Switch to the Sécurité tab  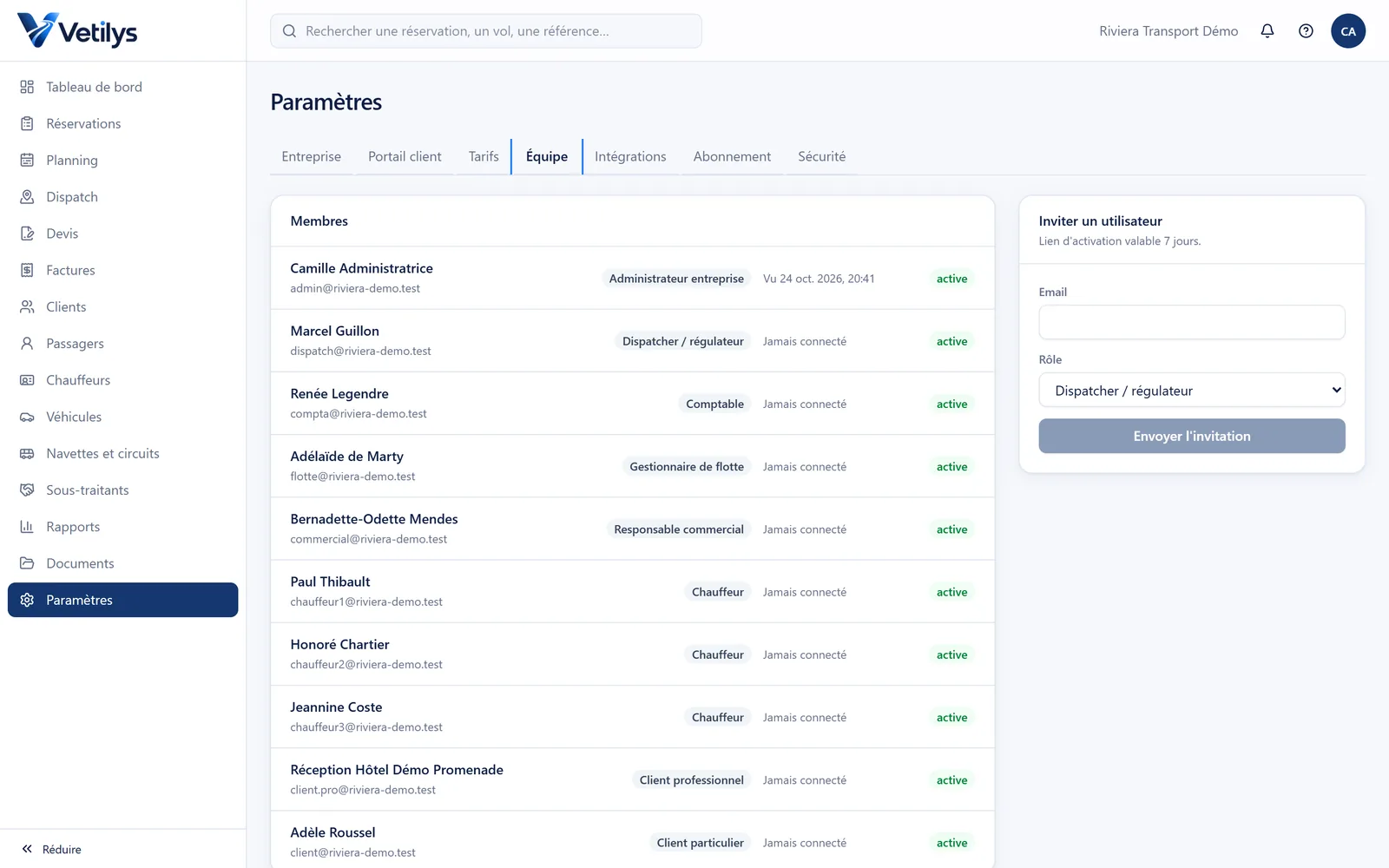pyautogui.click(x=821, y=156)
